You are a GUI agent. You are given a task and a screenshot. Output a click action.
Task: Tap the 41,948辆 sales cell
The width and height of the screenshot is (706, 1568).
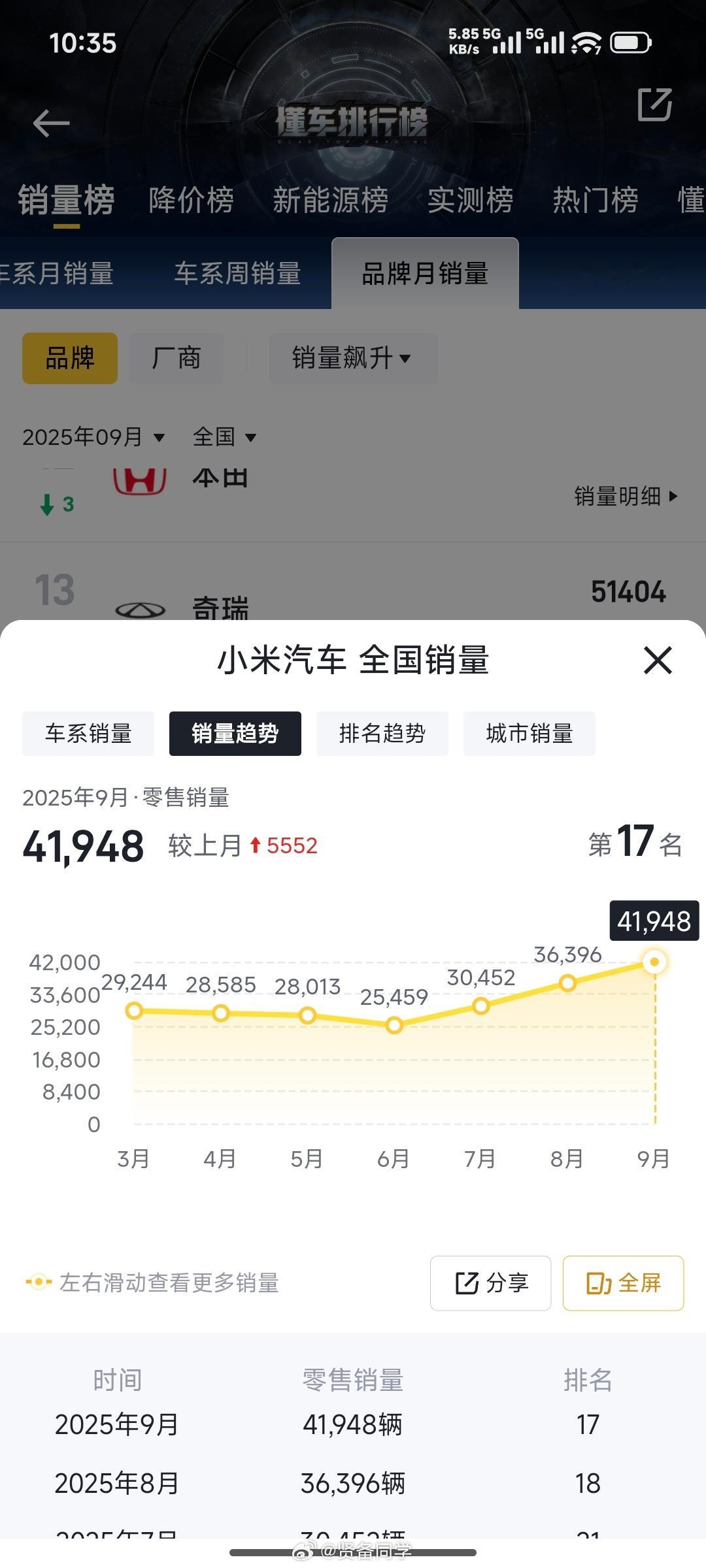pos(353,1424)
